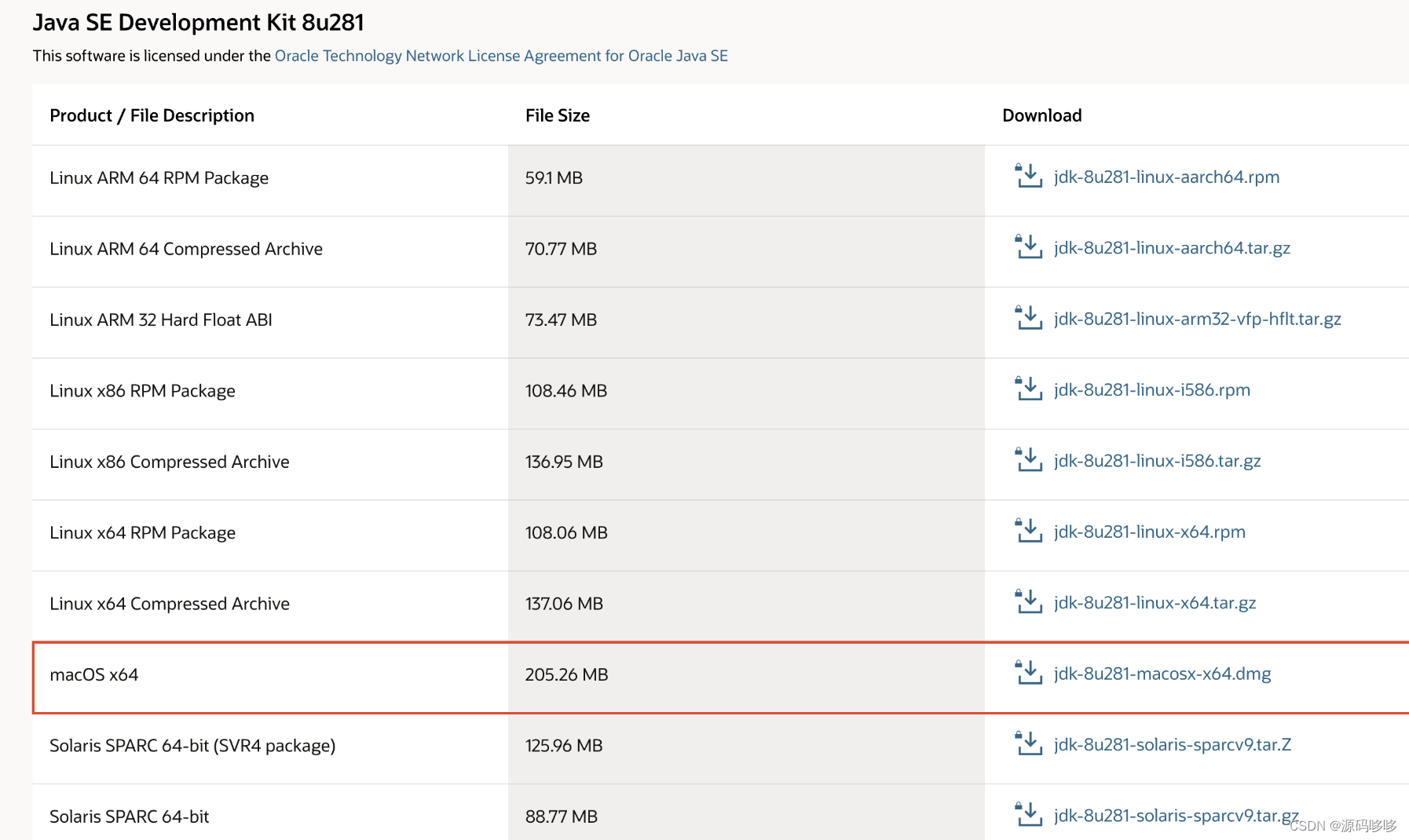Download jdk-8u281-linux-arm32-vfp-hflt.tar.gz link
Screen dimensions: 1409x840
1197,320
